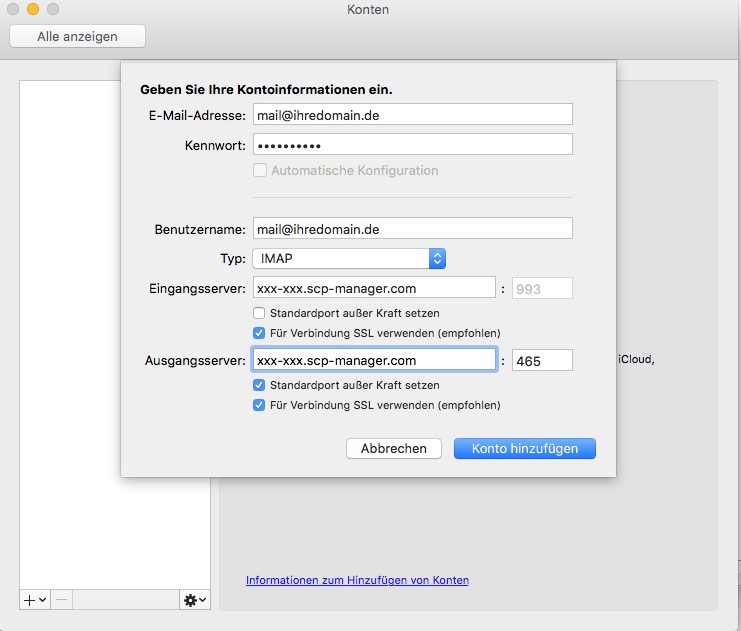
Task: Click the Alle anzeigen toolbar button
Action: [x=77, y=37]
